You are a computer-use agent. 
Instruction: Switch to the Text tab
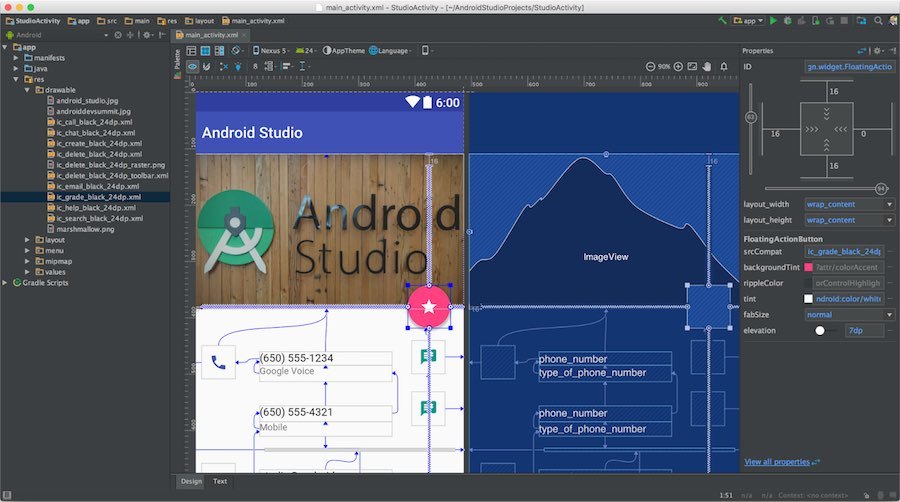pos(219,481)
